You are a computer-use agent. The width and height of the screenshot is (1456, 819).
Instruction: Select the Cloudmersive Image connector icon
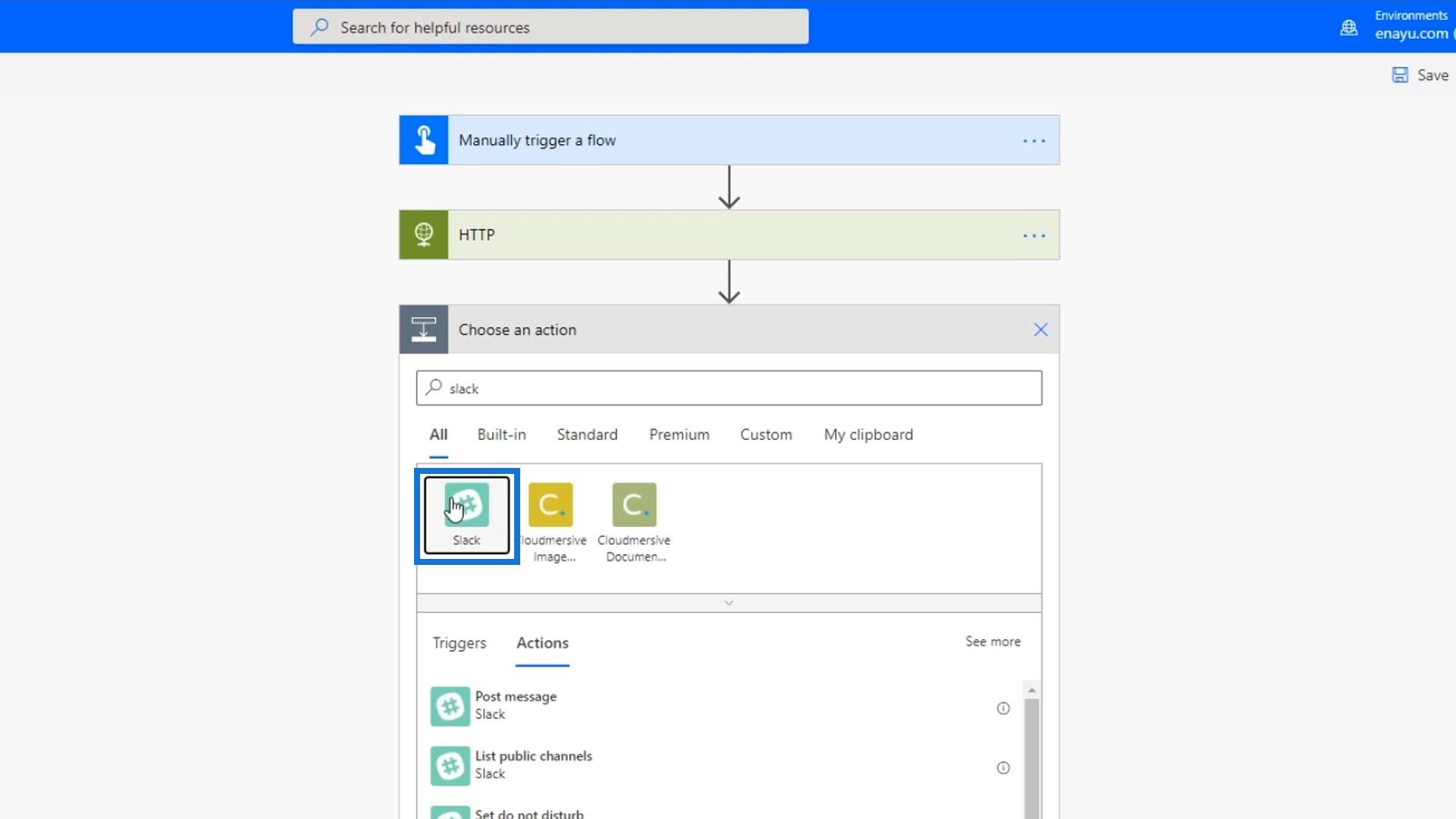551,505
